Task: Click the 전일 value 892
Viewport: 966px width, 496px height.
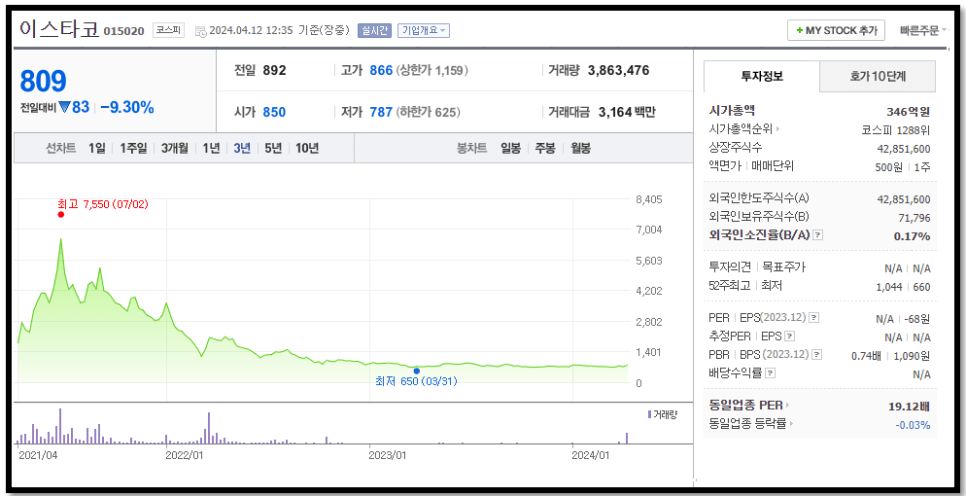Action: [274, 70]
